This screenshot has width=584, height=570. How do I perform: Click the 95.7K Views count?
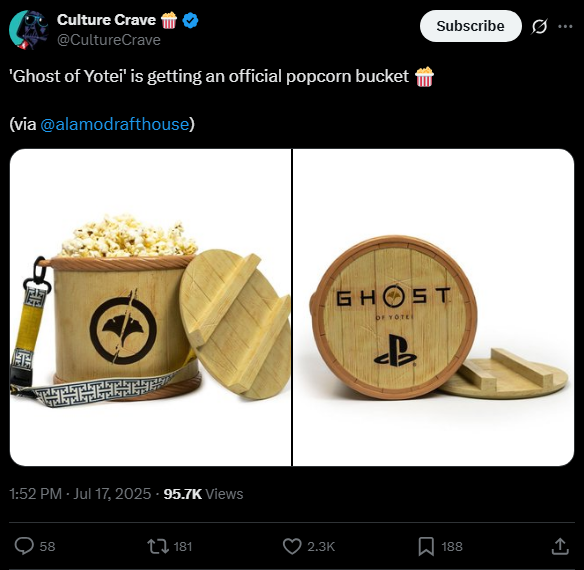(203, 494)
